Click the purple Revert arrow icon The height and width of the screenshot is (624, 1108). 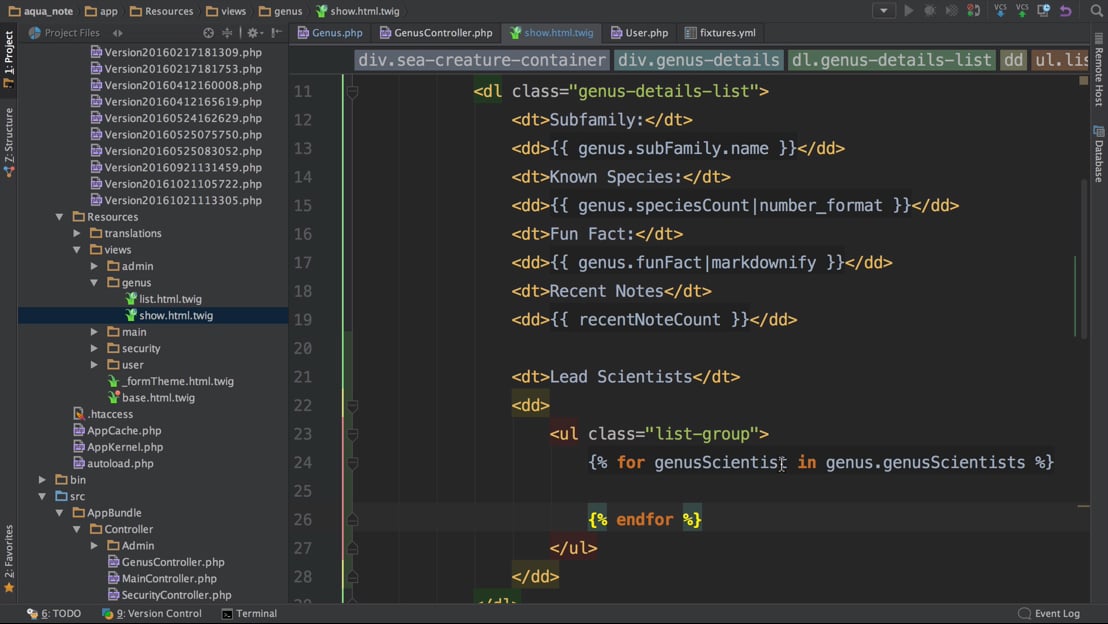tap(1066, 11)
